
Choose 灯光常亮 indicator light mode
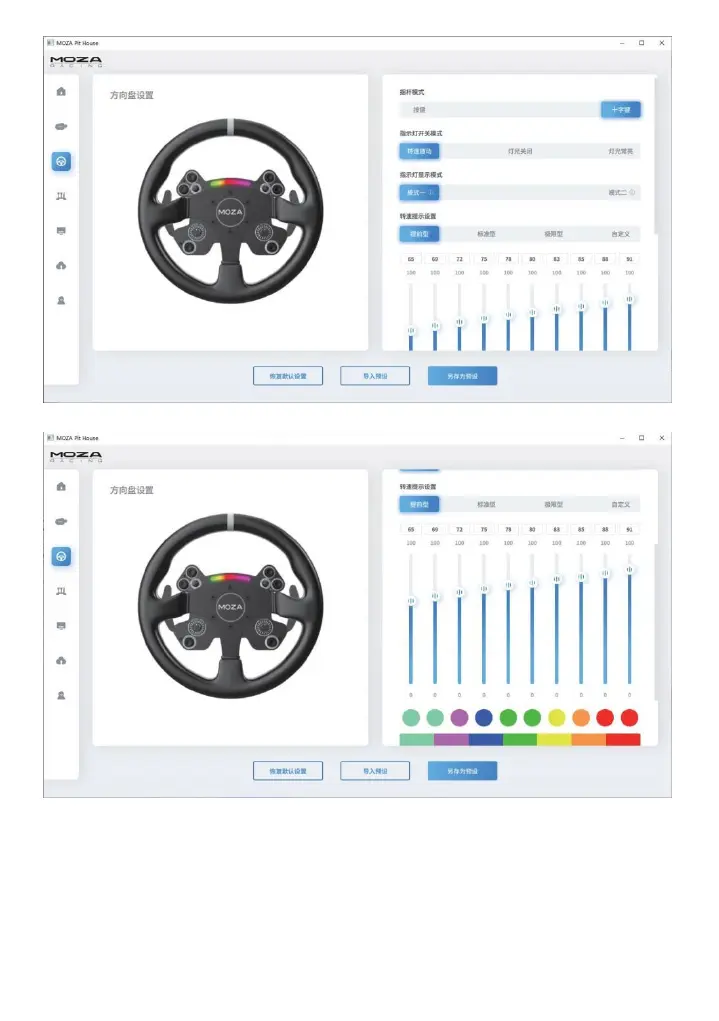coord(620,151)
